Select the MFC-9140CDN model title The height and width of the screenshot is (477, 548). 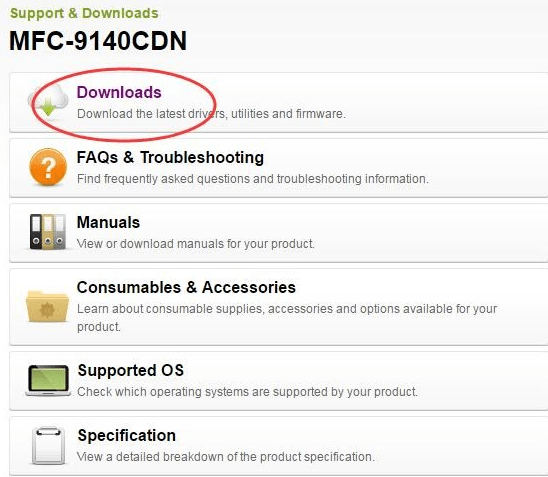tap(98, 41)
